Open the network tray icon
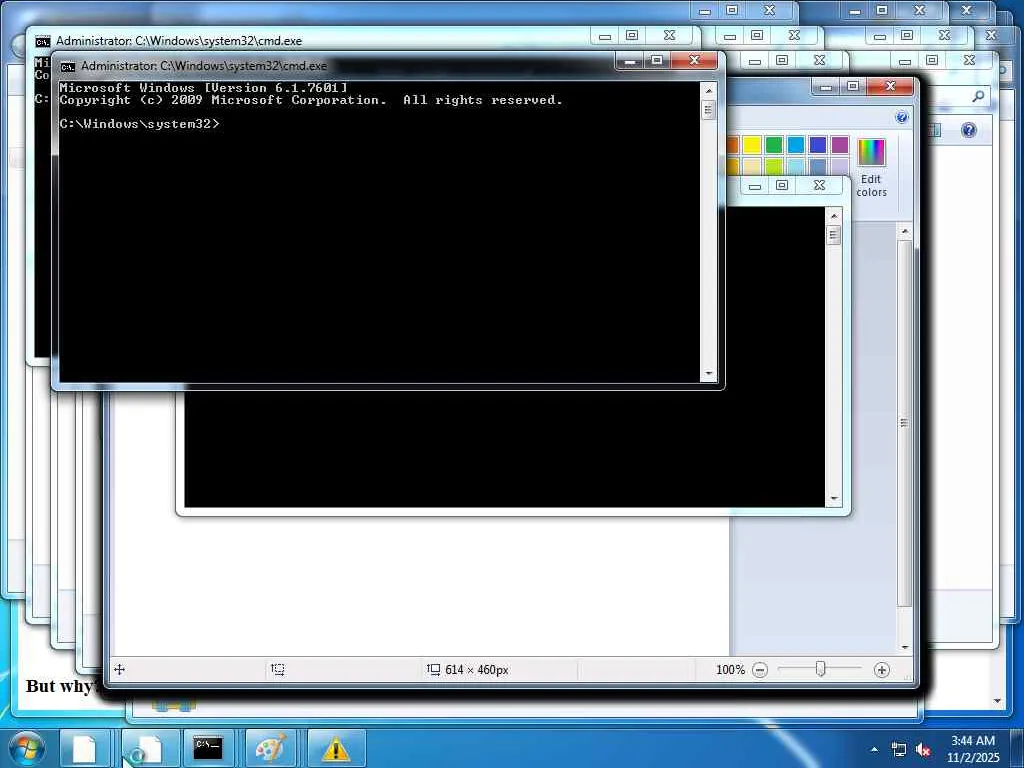This screenshot has height=768, width=1024. point(899,749)
